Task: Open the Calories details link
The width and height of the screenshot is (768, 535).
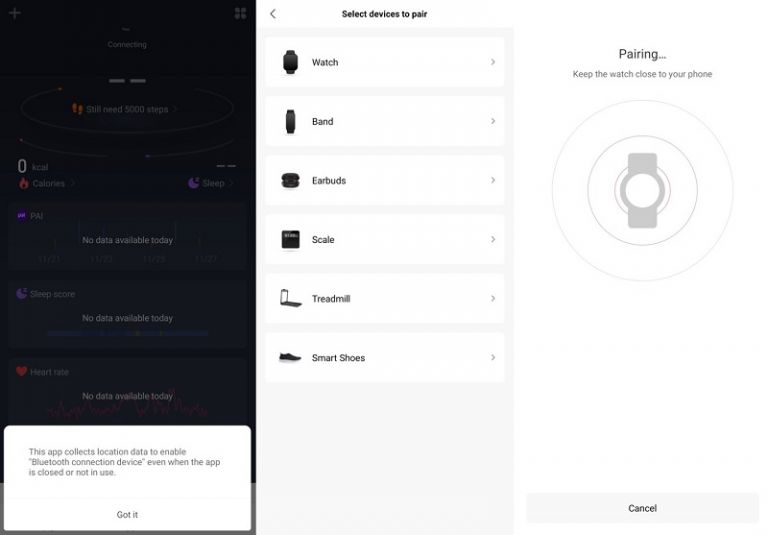Action: tap(48, 184)
